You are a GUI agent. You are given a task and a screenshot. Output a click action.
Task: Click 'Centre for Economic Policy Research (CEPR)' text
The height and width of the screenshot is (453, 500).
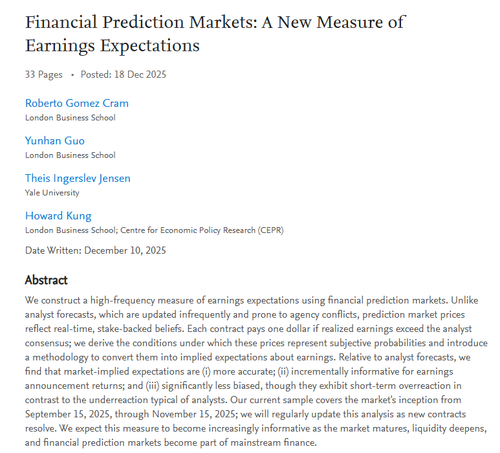[202, 230]
